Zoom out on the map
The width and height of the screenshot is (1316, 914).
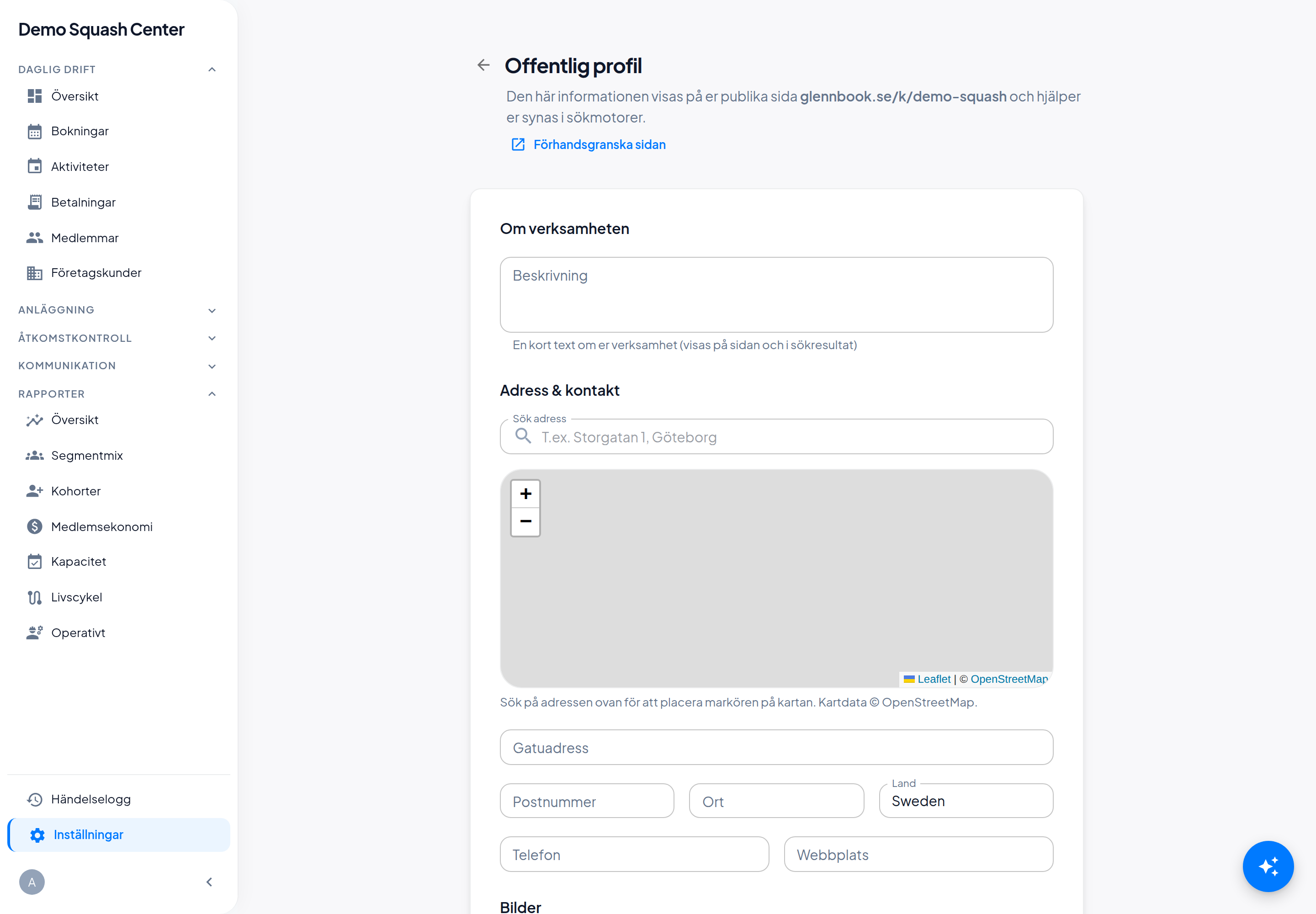click(x=525, y=521)
